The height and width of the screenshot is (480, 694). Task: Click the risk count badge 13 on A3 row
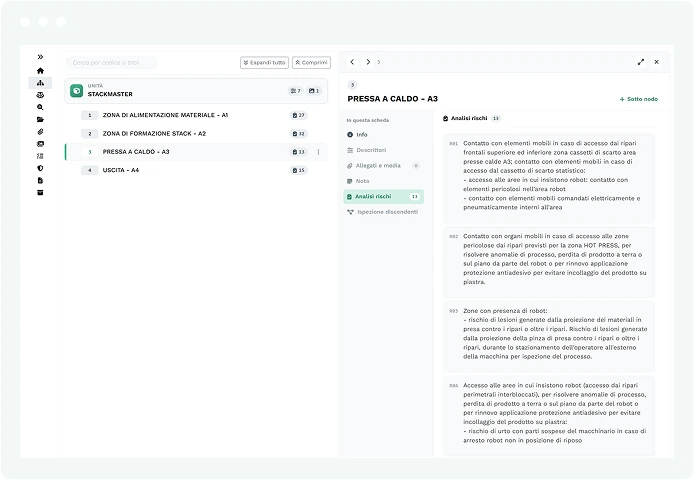click(298, 152)
